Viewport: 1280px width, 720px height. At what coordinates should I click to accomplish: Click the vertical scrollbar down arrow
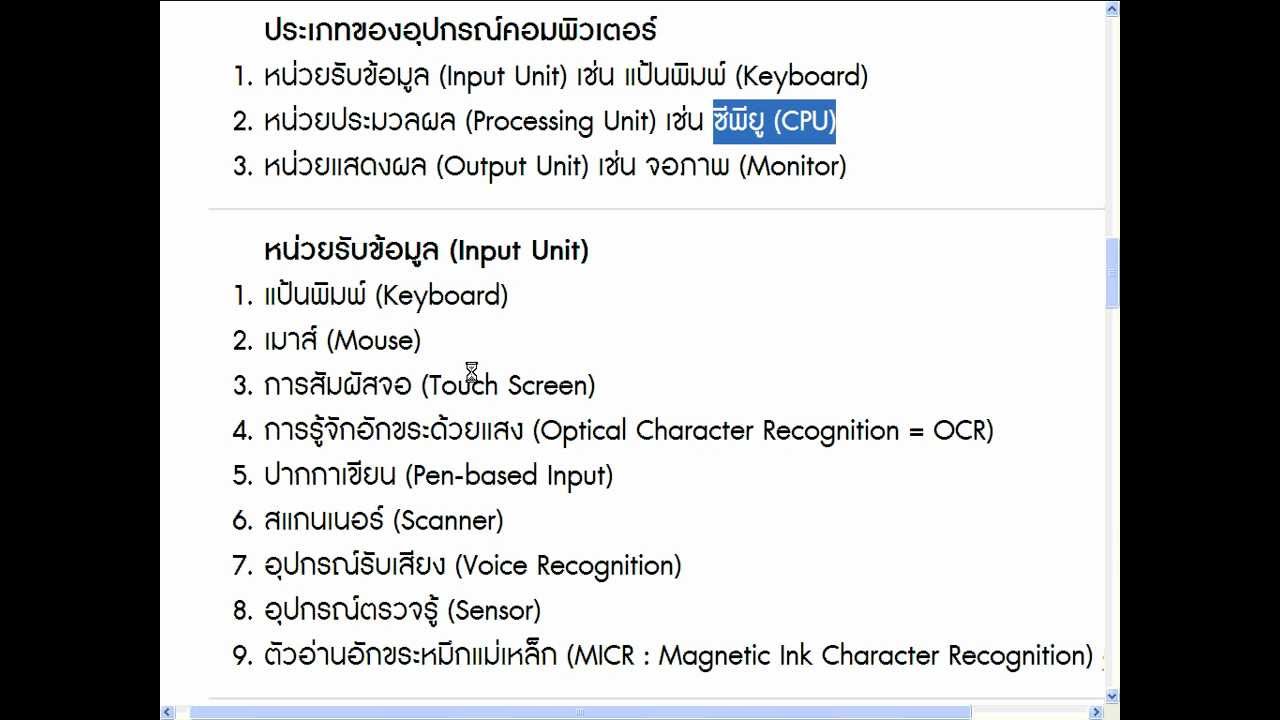[1112, 695]
